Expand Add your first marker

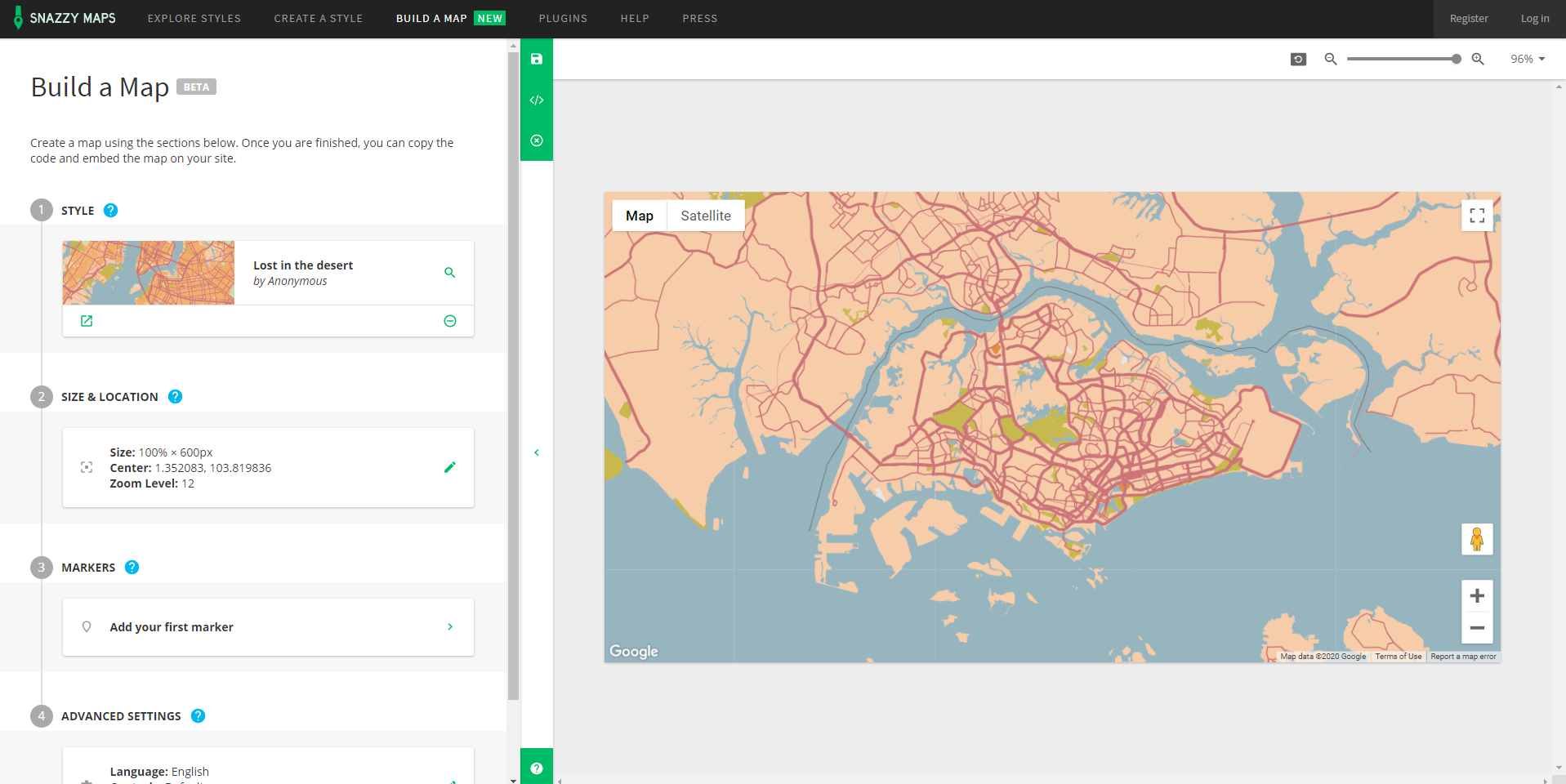click(268, 627)
